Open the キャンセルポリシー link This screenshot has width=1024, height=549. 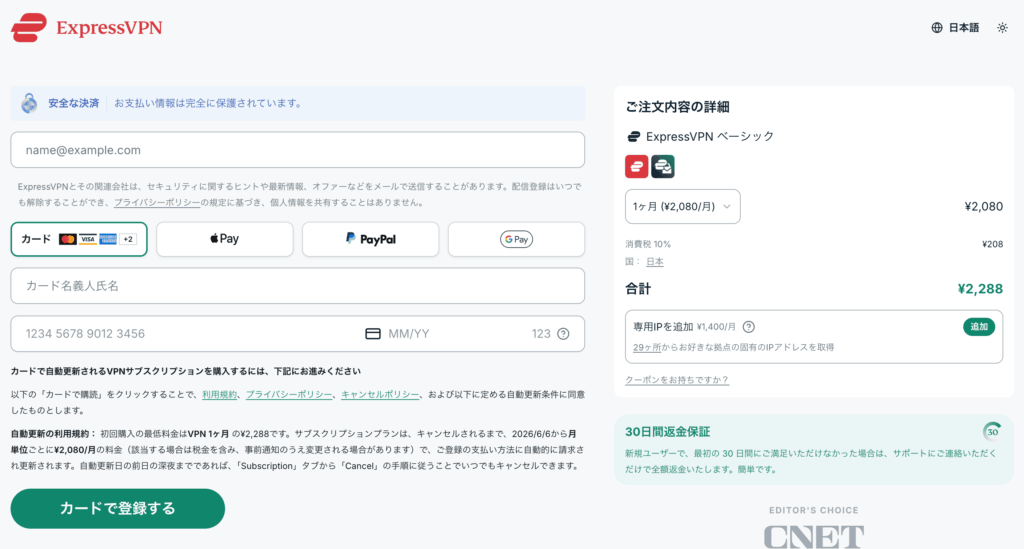(380, 394)
